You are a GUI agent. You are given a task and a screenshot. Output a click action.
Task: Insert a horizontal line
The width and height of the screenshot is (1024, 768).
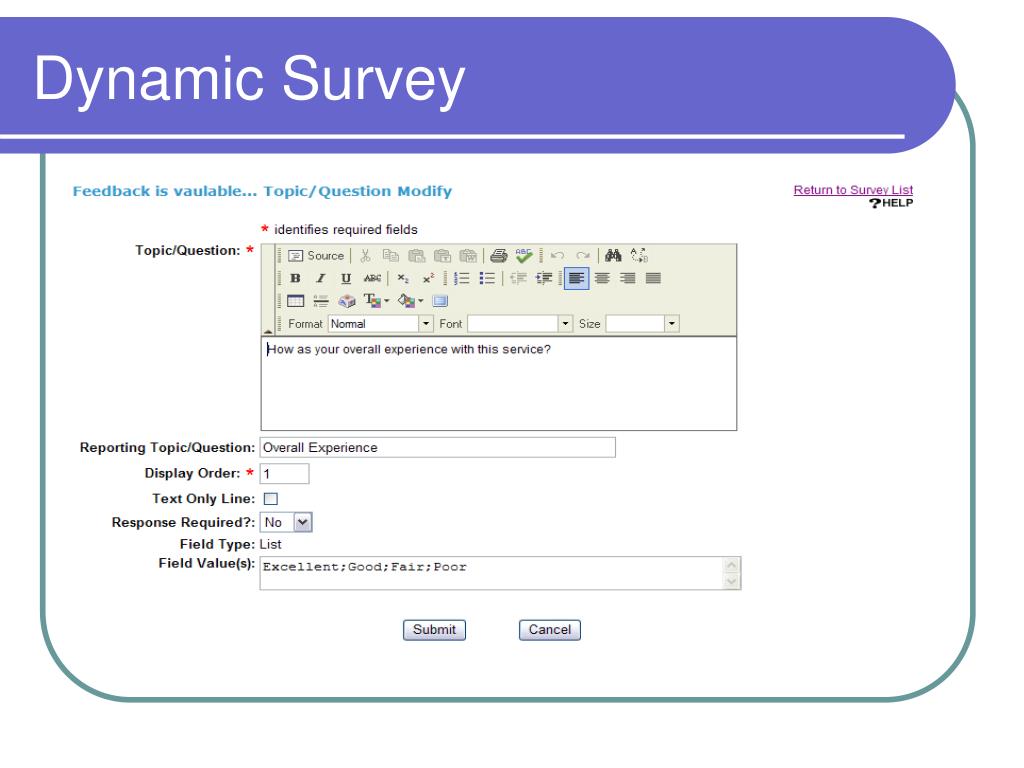(321, 301)
